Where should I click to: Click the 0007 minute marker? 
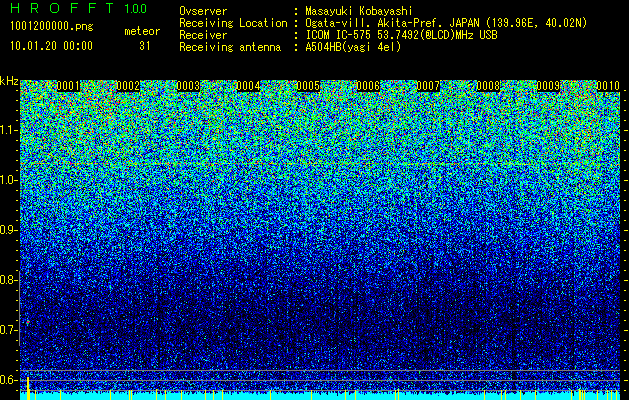[x=428, y=86]
